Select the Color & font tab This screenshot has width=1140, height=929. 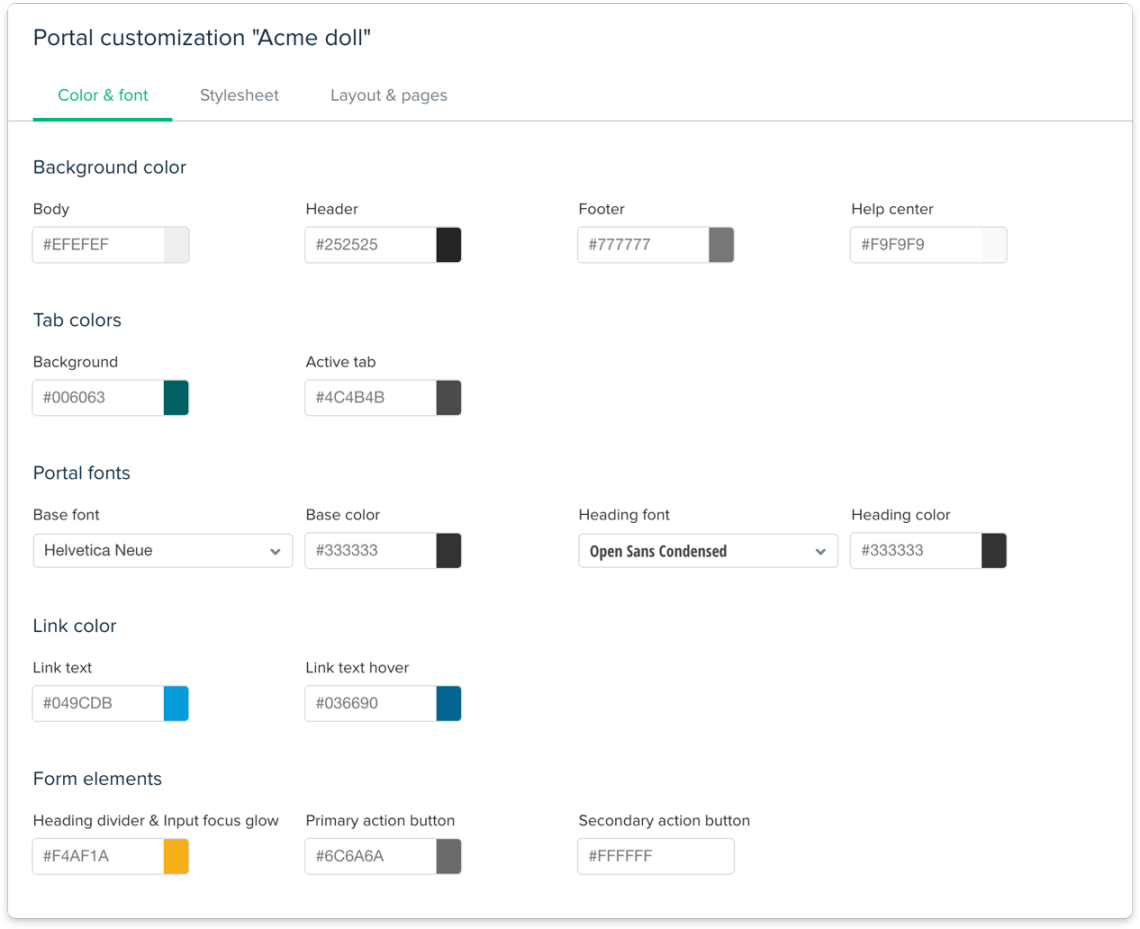tap(103, 95)
